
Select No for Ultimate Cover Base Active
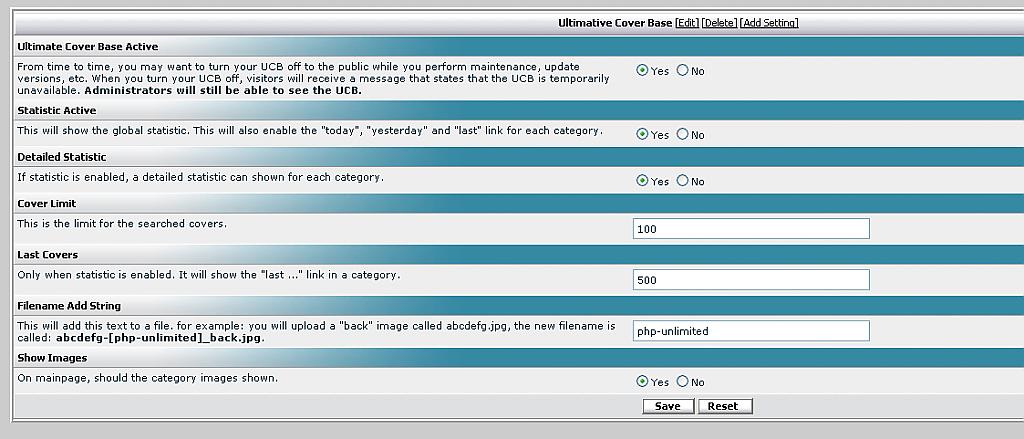(x=683, y=71)
